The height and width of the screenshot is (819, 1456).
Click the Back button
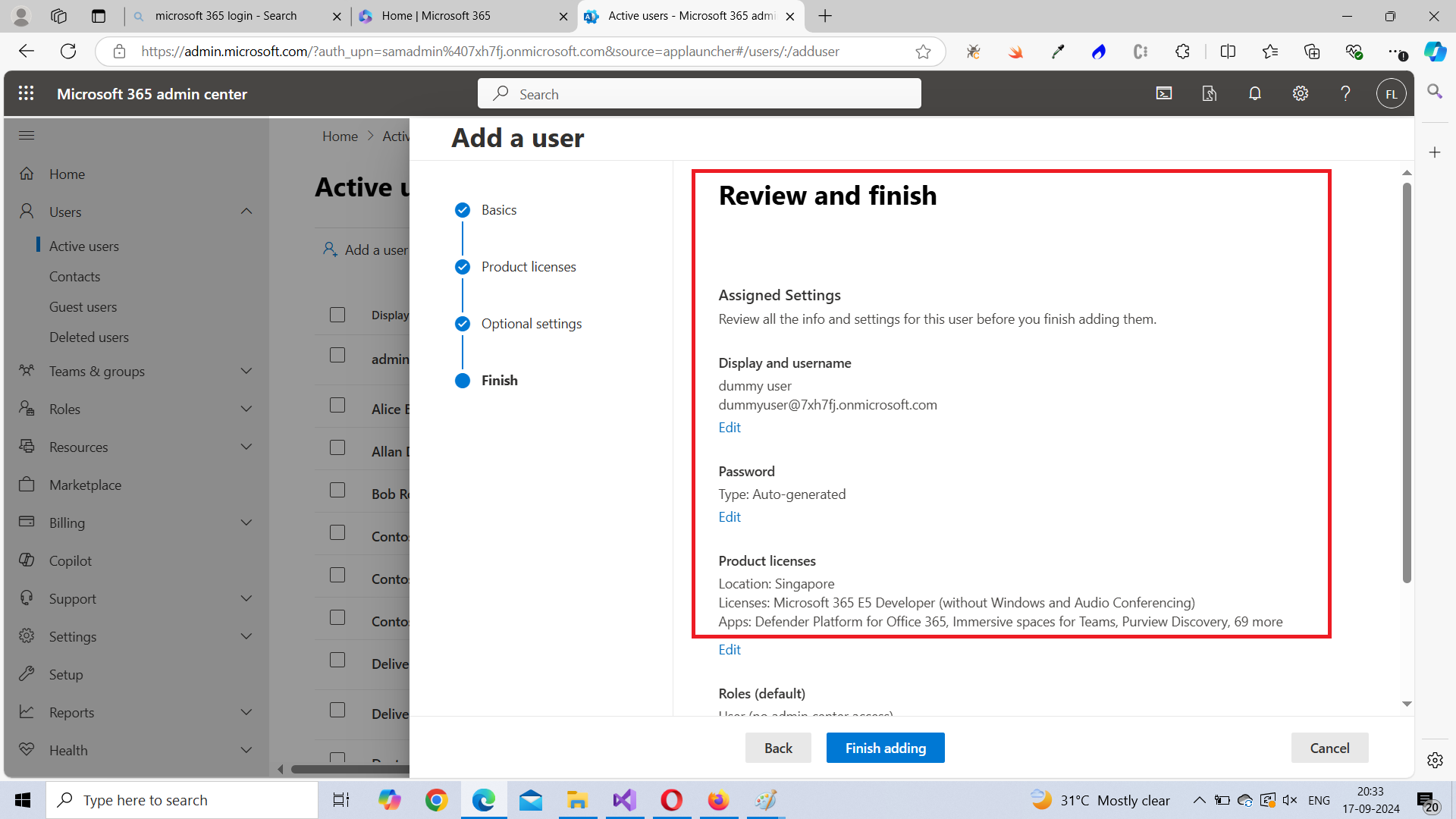click(x=778, y=748)
